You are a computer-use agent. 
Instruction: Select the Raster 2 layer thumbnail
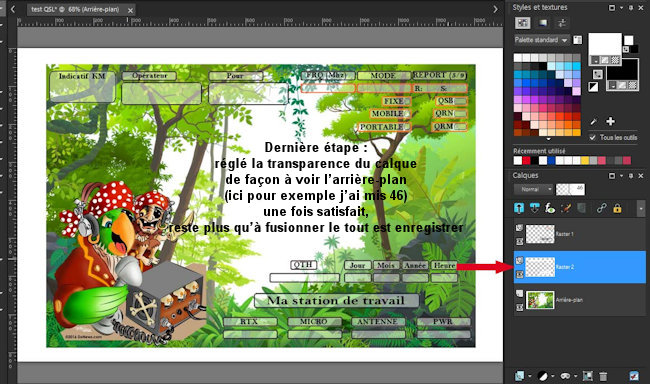coord(540,267)
